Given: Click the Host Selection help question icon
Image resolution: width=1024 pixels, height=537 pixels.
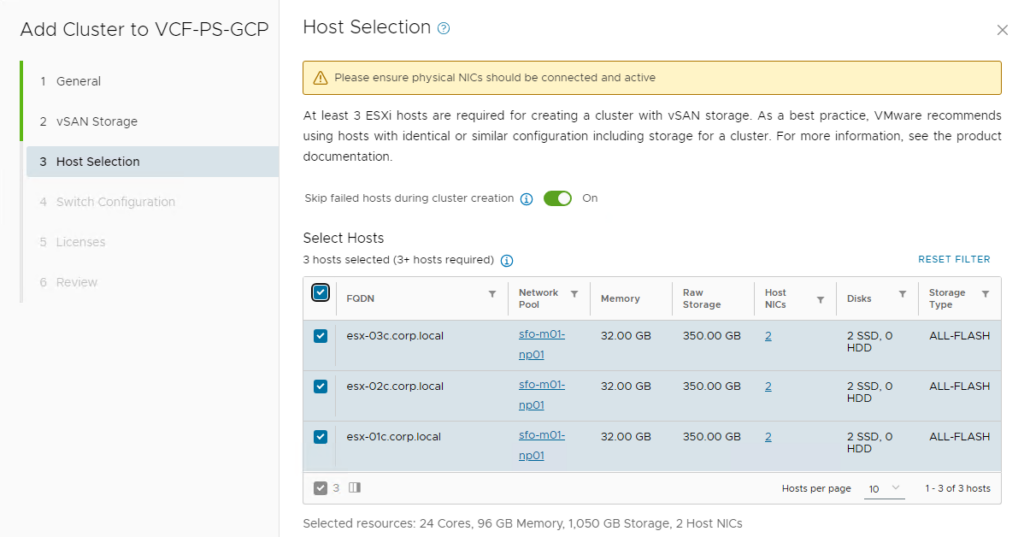Looking at the screenshot, I should (x=444, y=29).
